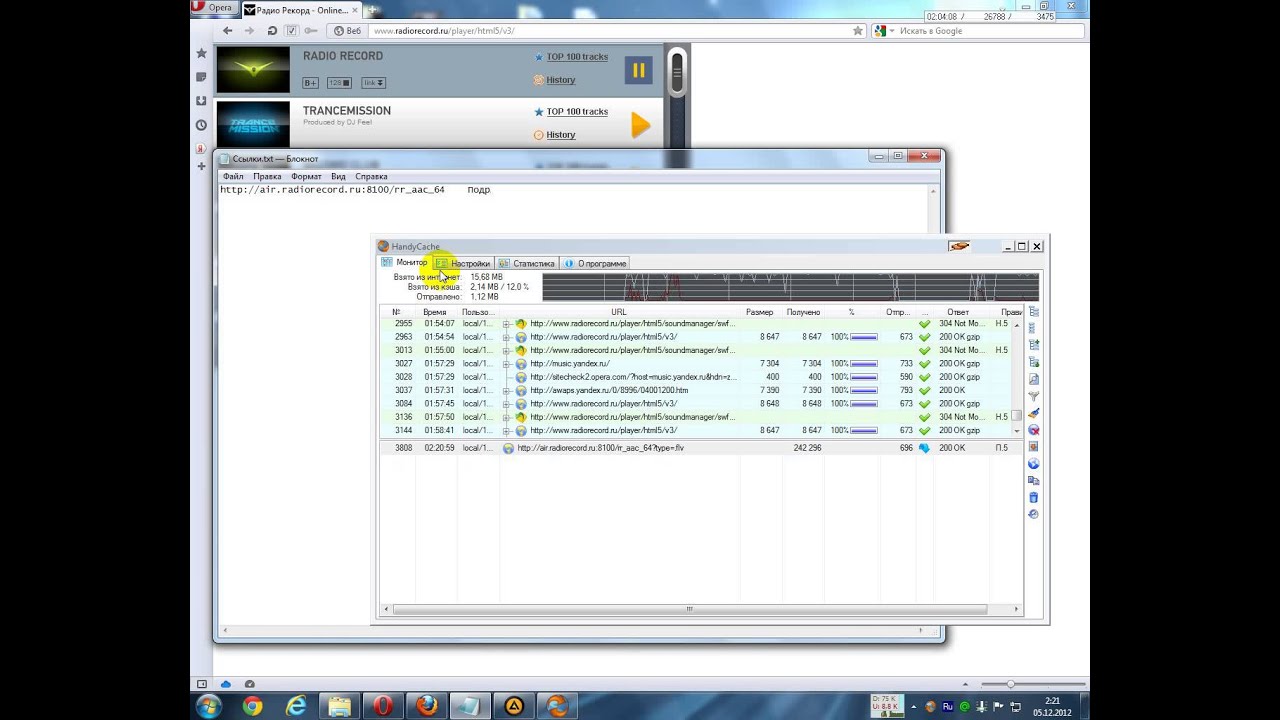Click the B+ button under Radio Record
Screen dimensions: 1280x720
(x=311, y=83)
